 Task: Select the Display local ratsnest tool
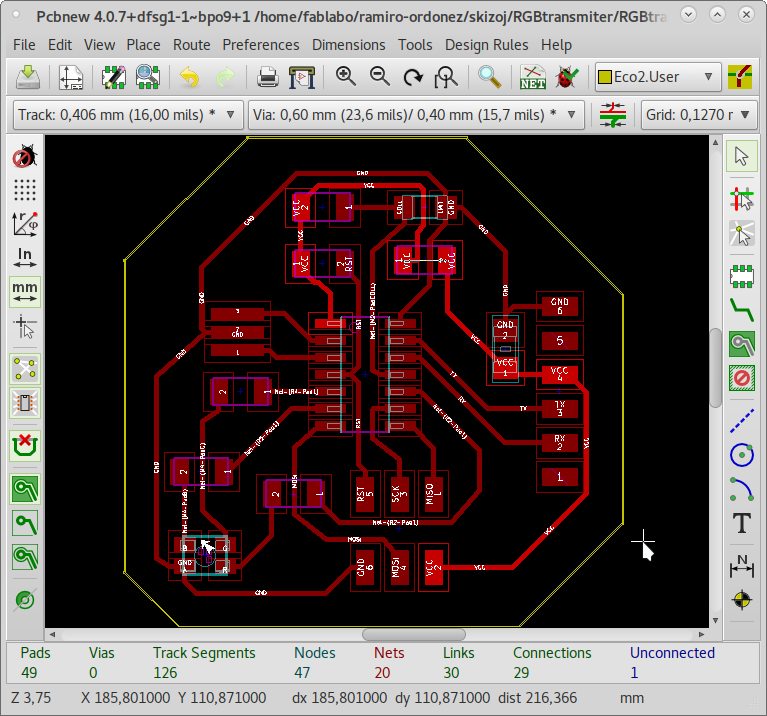[x=742, y=233]
